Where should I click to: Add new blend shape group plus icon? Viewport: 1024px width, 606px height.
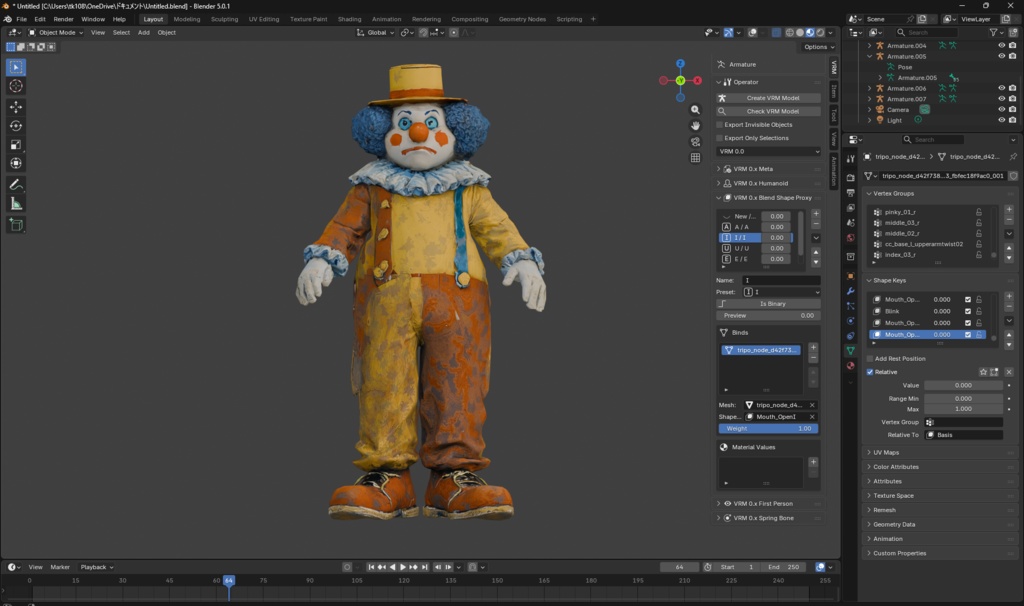click(x=816, y=214)
